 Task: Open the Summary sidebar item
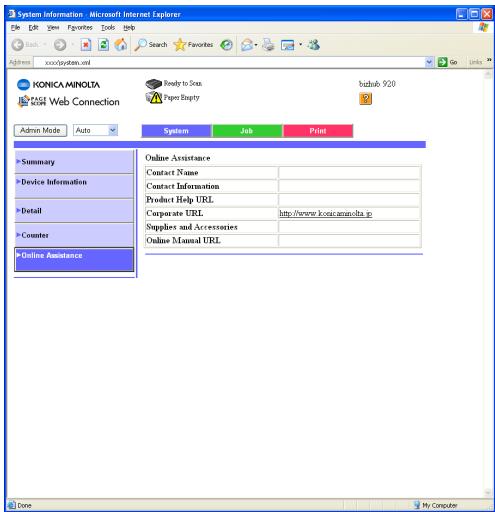tap(74, 162)
